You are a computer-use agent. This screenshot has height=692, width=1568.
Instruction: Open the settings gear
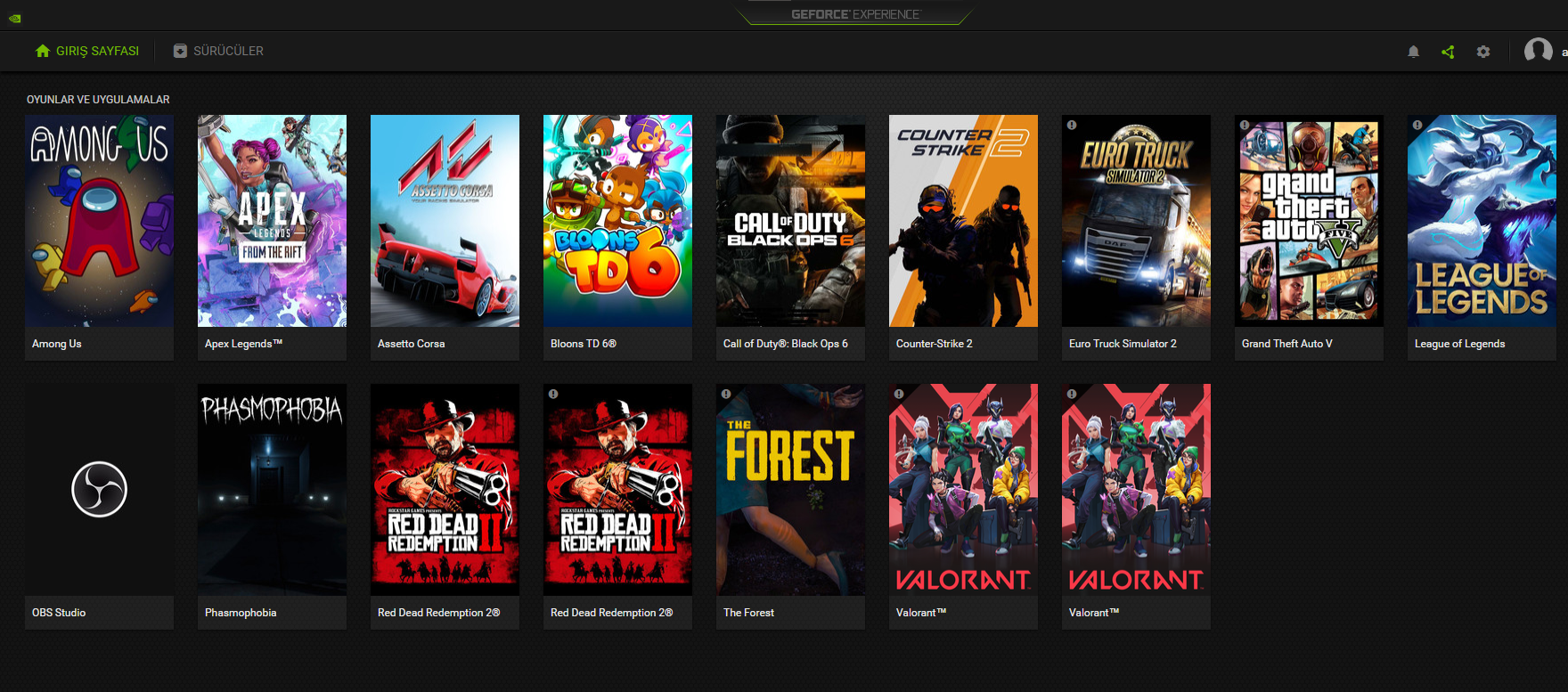click(x=1483, y=52)
